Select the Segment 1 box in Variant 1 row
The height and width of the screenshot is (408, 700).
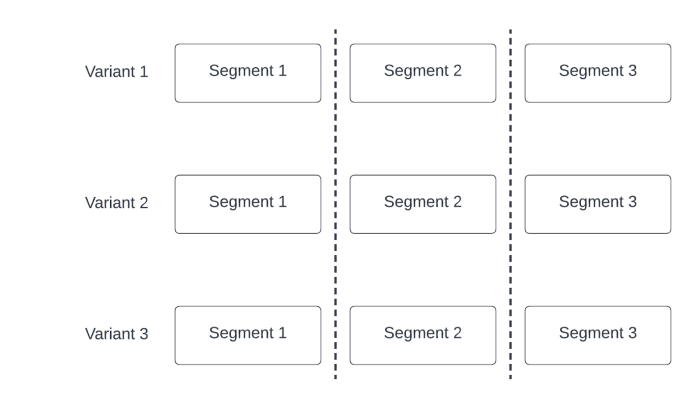(x=248, y=73)
